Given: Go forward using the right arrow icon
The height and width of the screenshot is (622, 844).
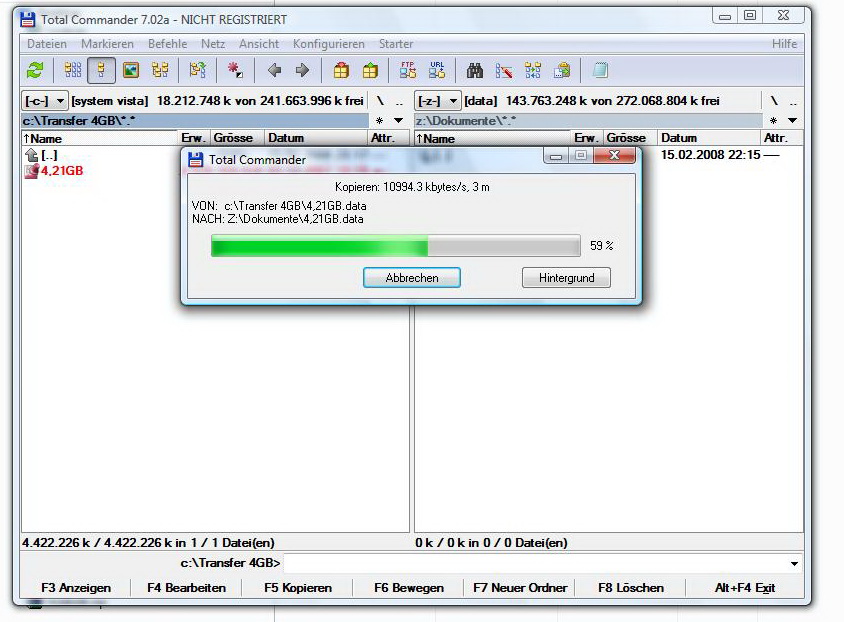Looking at the screenshot, I should click(x=303, y=70).
